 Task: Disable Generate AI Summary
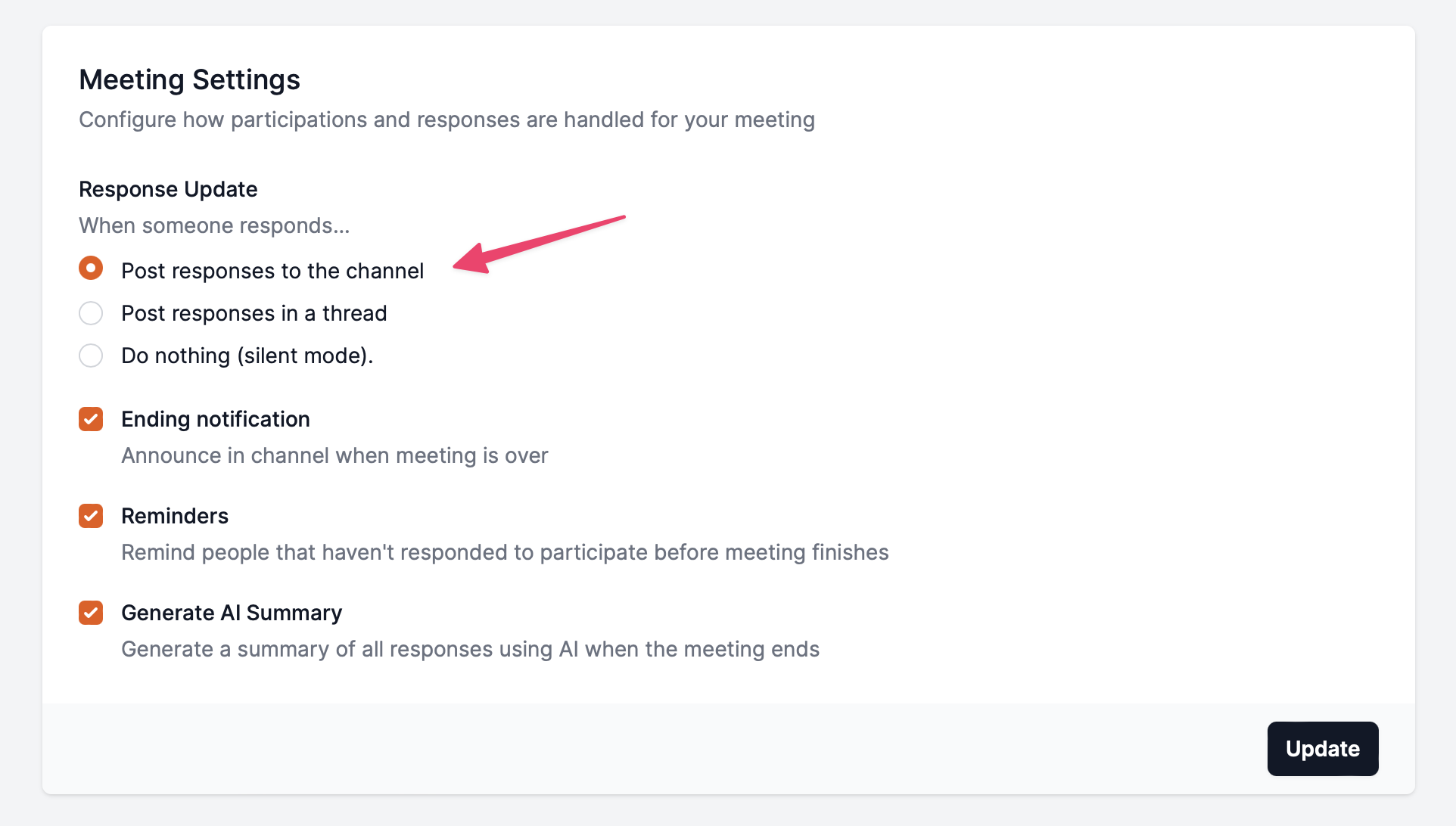pos(91,613)
